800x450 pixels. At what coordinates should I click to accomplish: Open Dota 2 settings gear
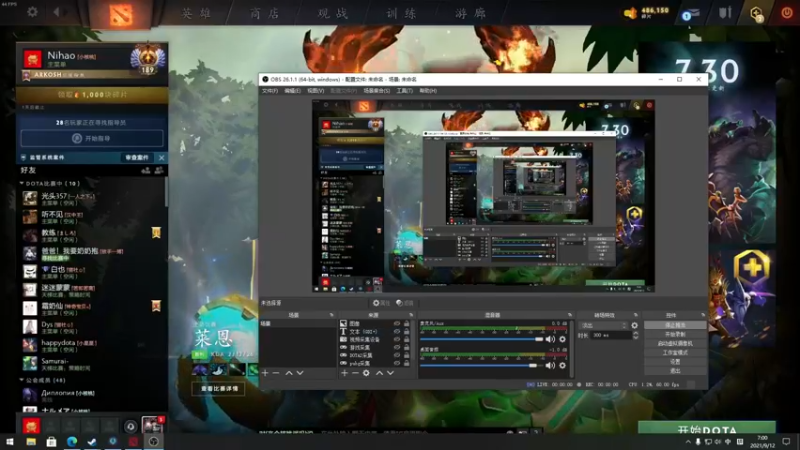(x=32, y=12)
